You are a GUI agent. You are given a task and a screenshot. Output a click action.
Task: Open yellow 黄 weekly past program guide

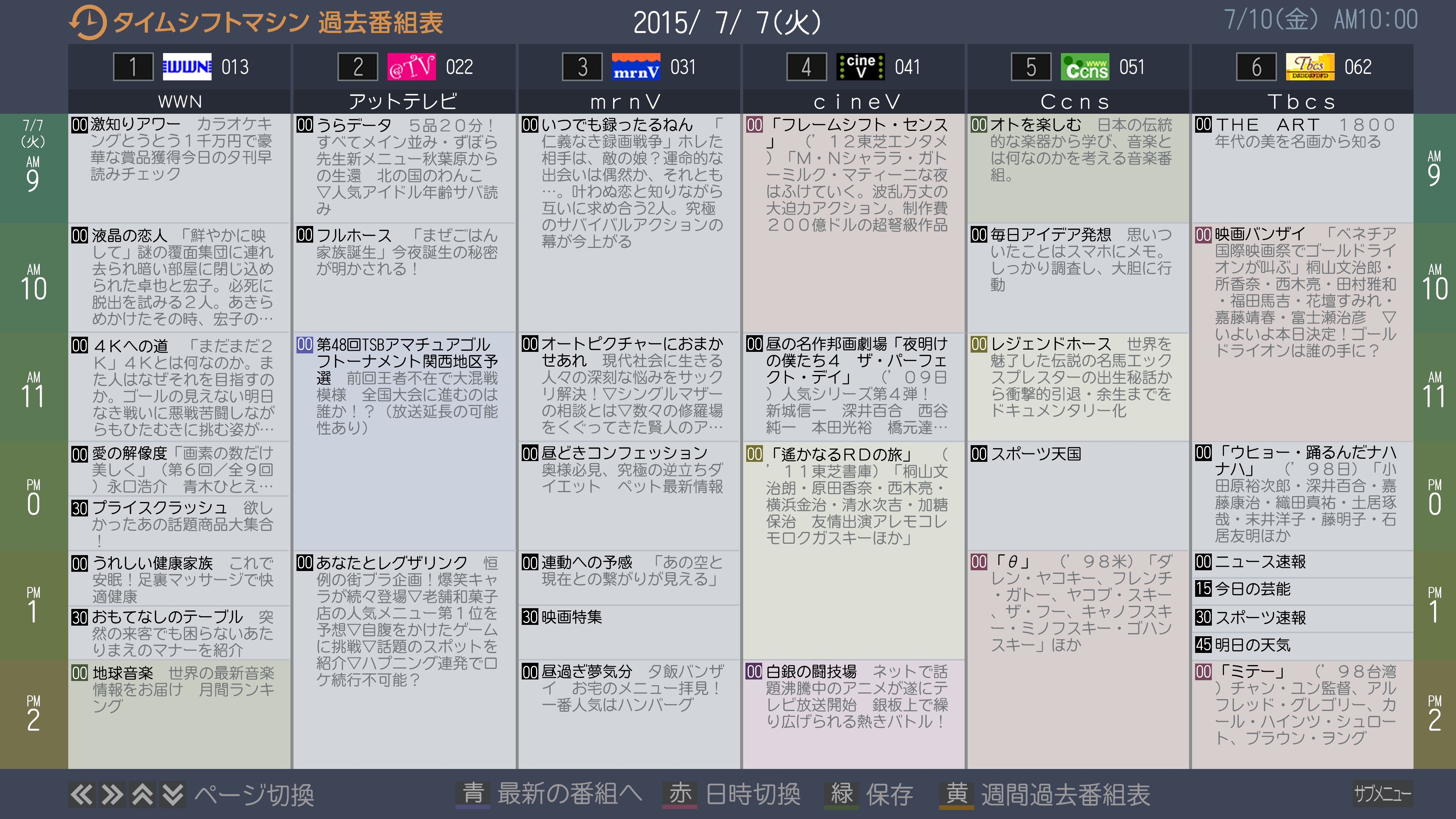coord(956,794)
